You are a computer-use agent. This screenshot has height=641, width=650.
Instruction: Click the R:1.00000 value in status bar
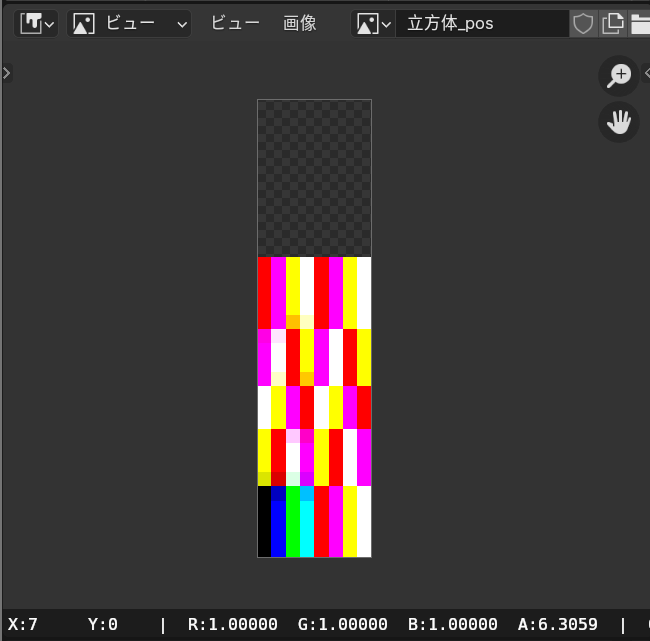[x=233, y=624]
